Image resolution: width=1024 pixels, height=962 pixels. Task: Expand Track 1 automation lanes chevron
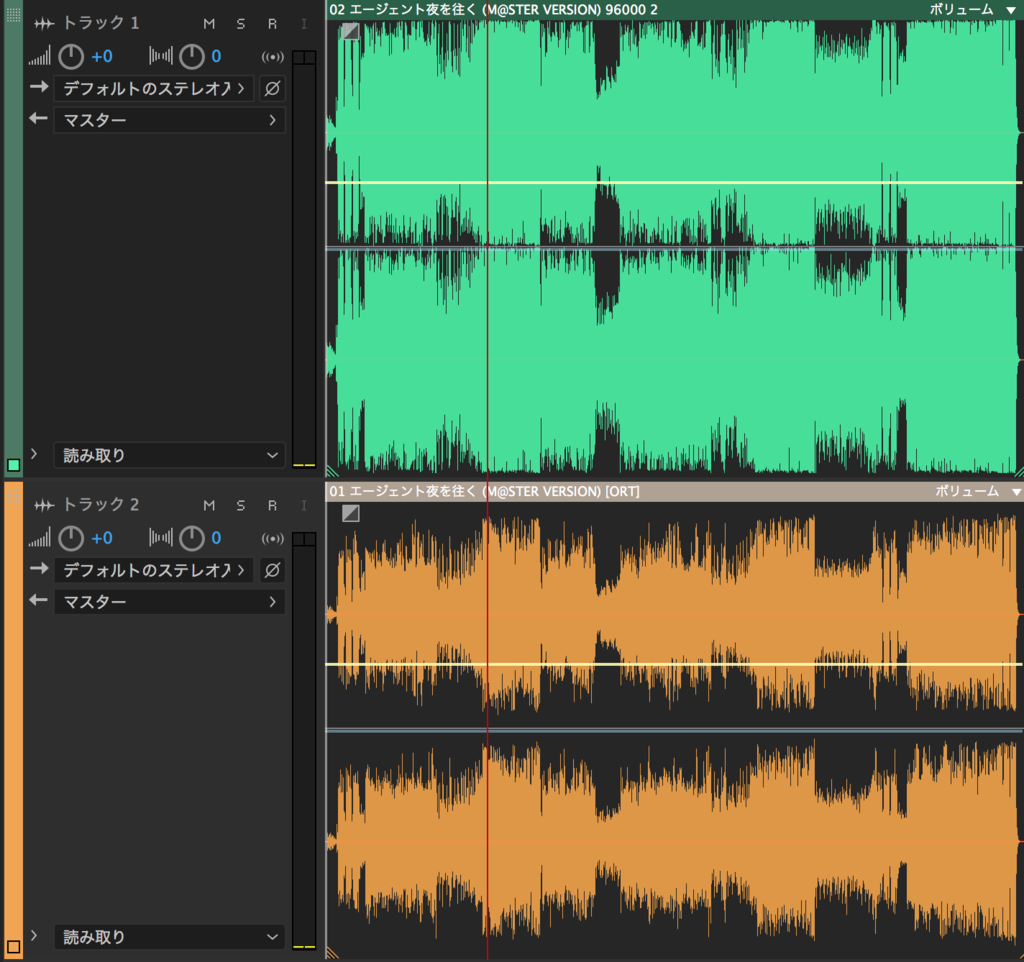[34, 453]
